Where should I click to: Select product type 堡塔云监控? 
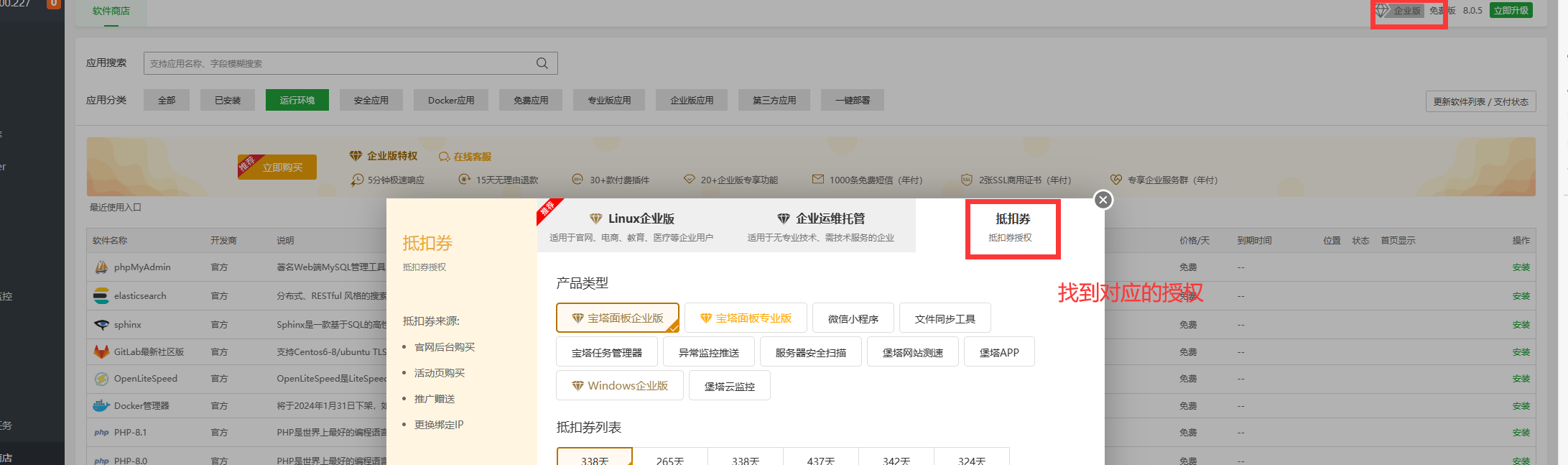(730, 386)
